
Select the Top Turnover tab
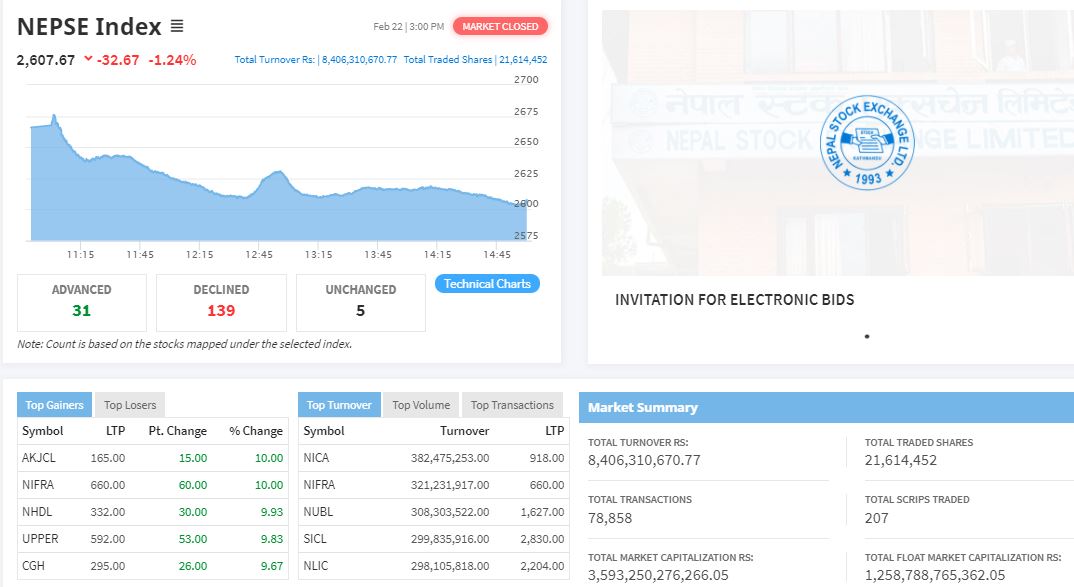[339, 405]
